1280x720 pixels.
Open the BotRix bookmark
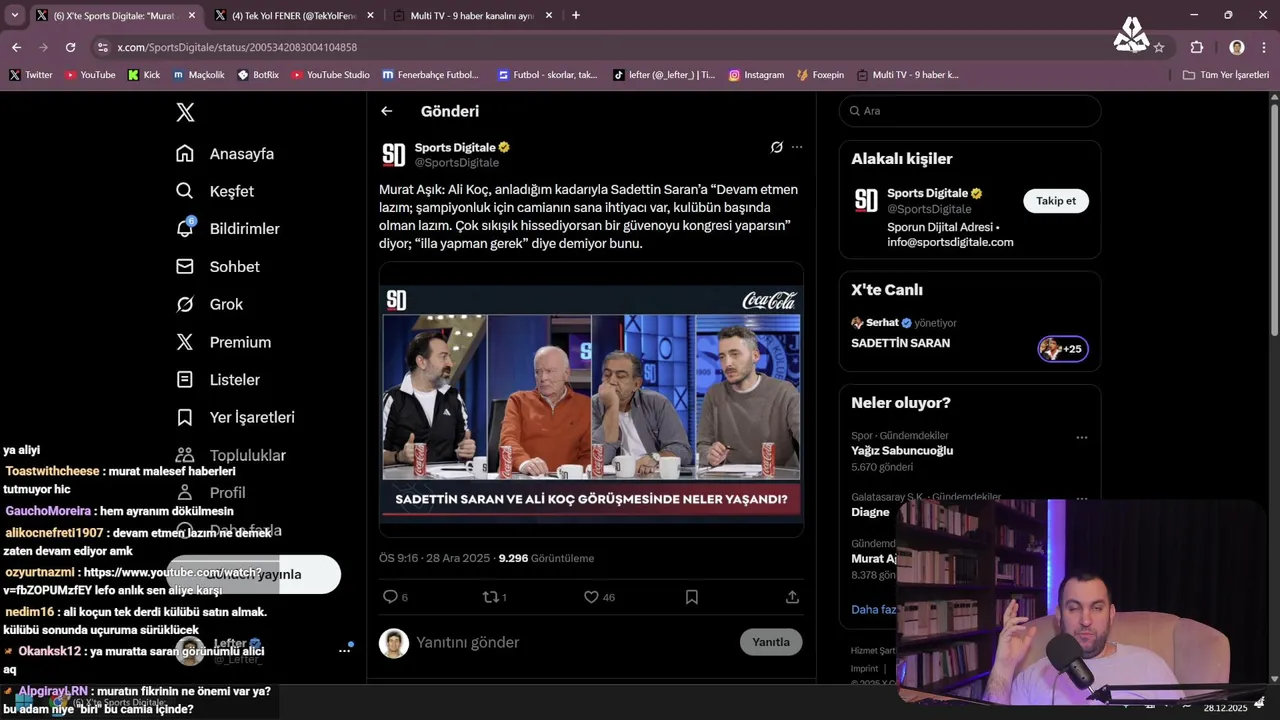(x=258, y=75)
